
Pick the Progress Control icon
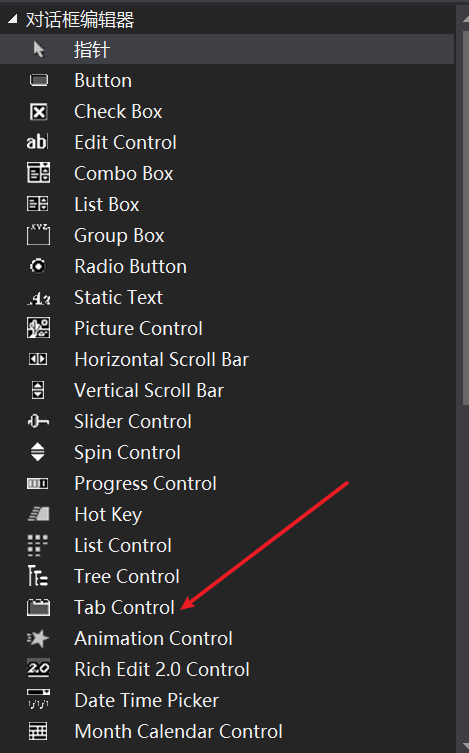coord(37,483)
